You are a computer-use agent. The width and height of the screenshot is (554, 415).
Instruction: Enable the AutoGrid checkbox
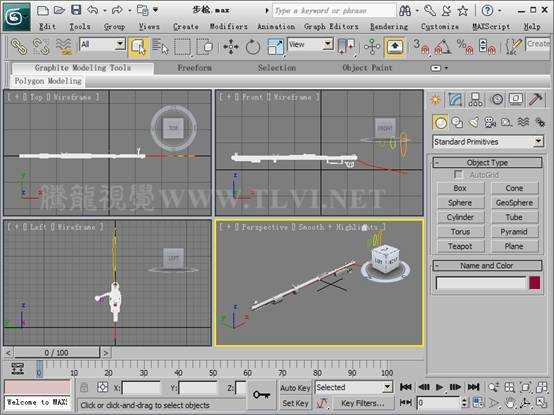(458, 174)
